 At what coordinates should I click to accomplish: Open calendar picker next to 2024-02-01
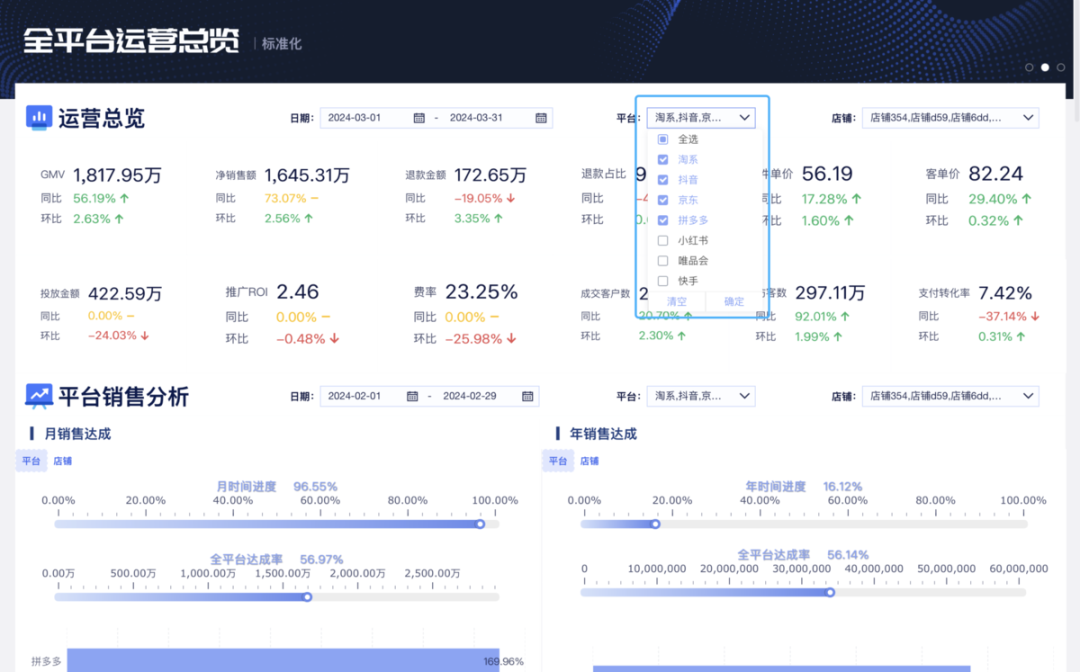tap(413, 396)
